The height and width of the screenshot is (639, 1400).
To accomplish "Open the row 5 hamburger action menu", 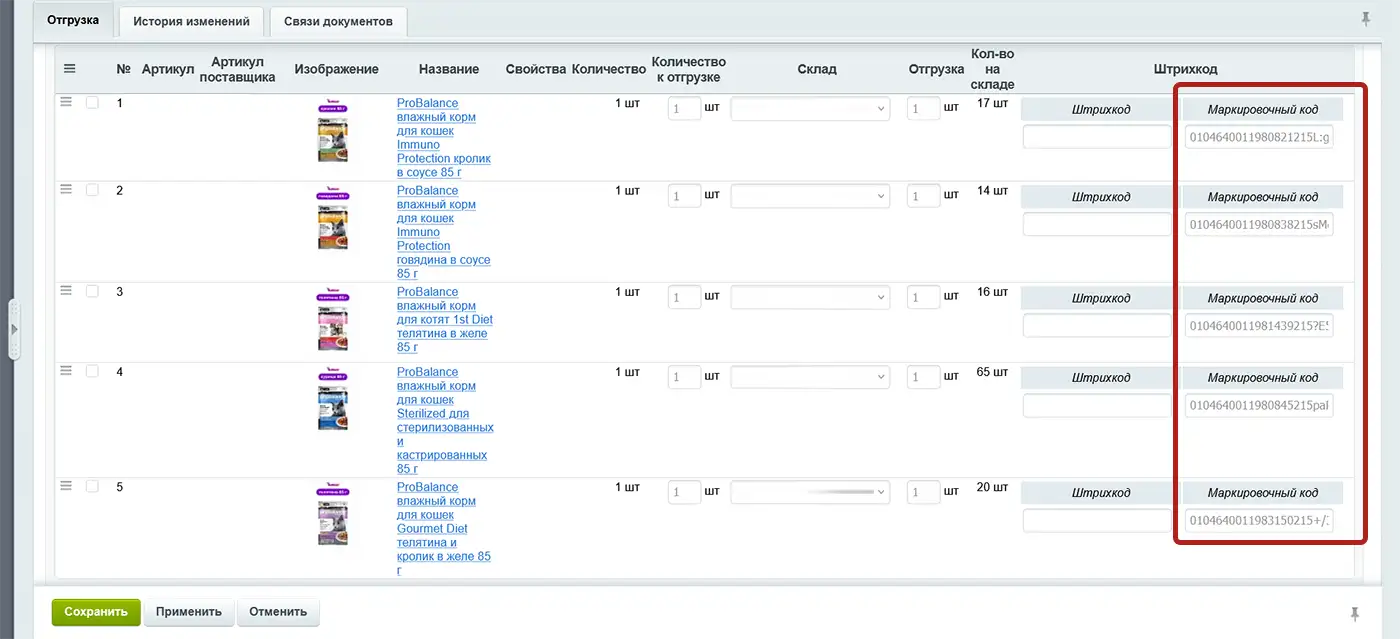I will tap(66, 486).
